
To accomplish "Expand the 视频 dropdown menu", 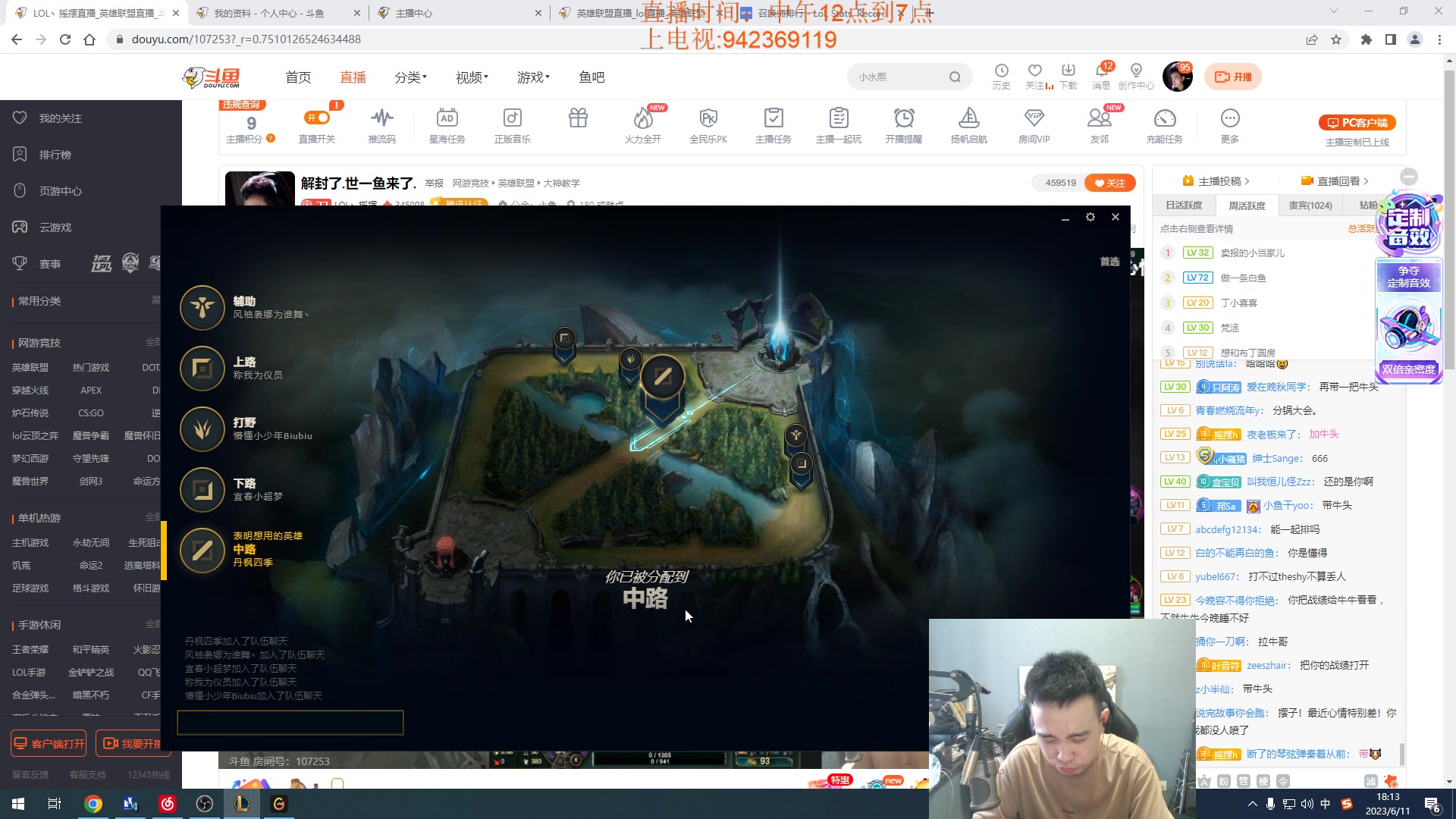I will coord(472,77).
